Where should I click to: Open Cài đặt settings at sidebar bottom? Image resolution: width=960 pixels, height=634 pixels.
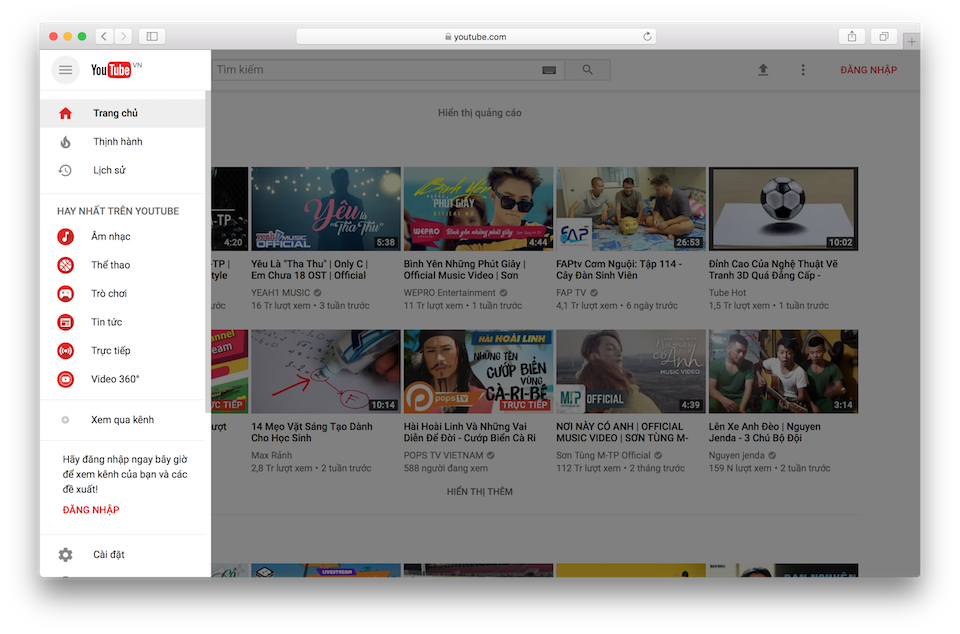click(109, 554)
